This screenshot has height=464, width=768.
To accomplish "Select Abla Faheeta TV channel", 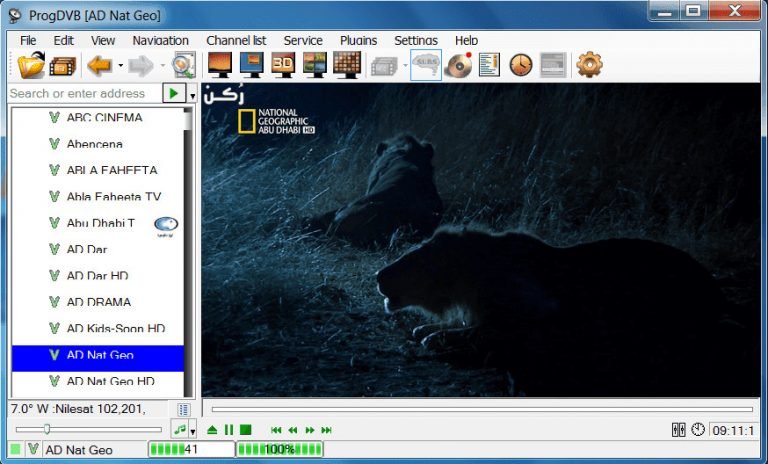I will pos(97,196).
